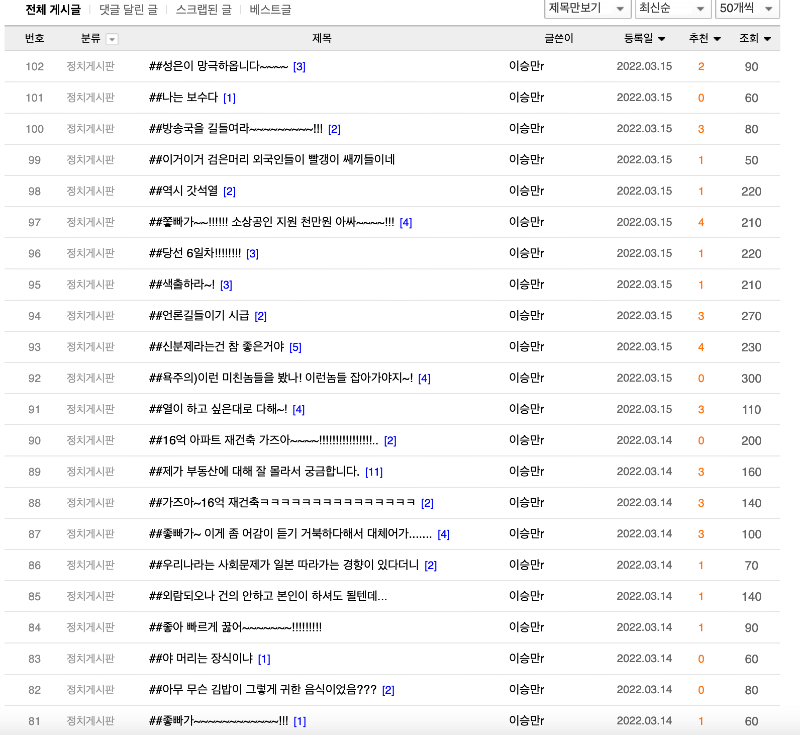Switch to the 전체 게시글 tab

click(x=53, y=10)
